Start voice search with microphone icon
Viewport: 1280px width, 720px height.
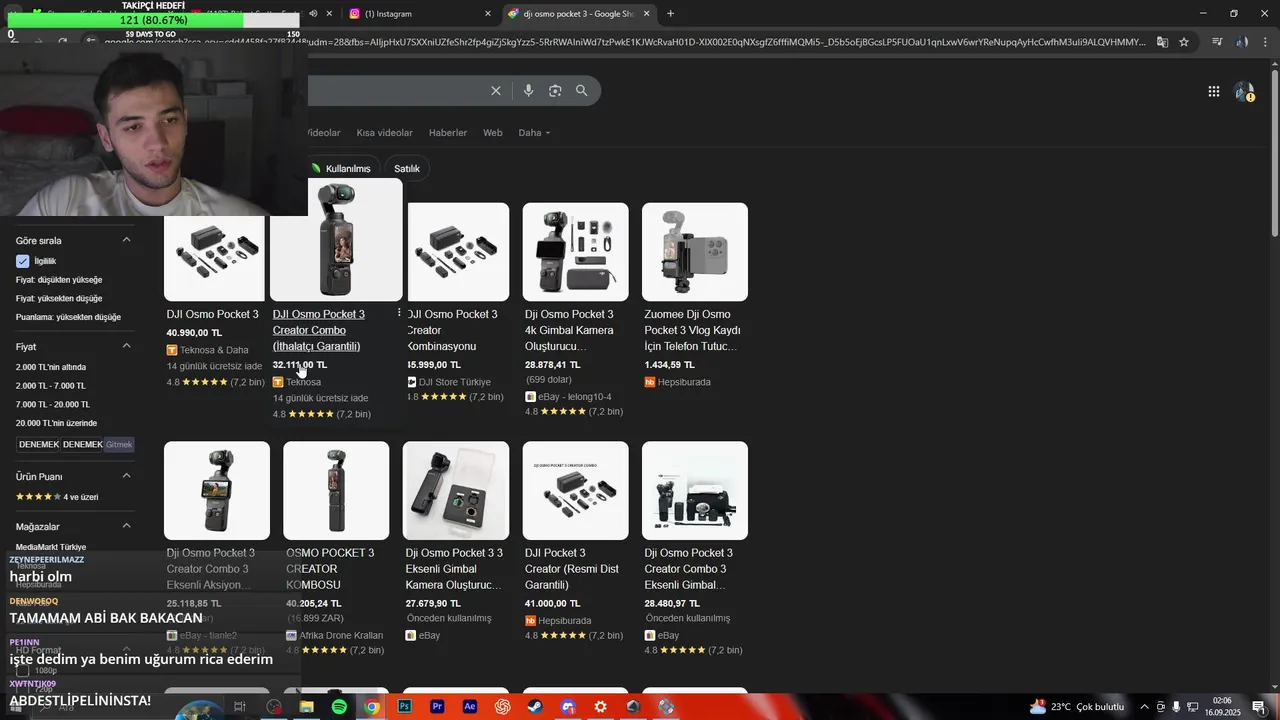click(x=528, y=91)
